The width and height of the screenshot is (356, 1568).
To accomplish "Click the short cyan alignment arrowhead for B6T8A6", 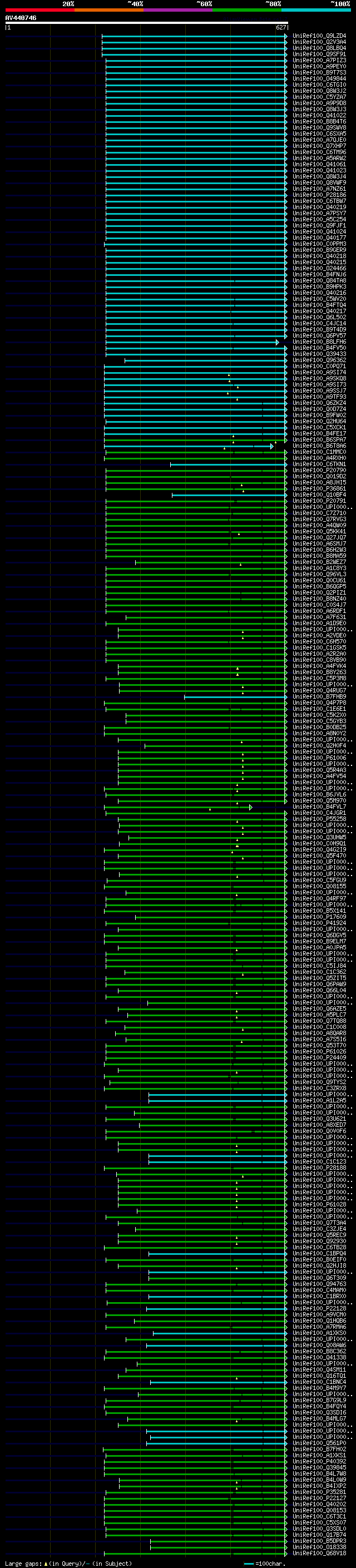I will (272, 446).
